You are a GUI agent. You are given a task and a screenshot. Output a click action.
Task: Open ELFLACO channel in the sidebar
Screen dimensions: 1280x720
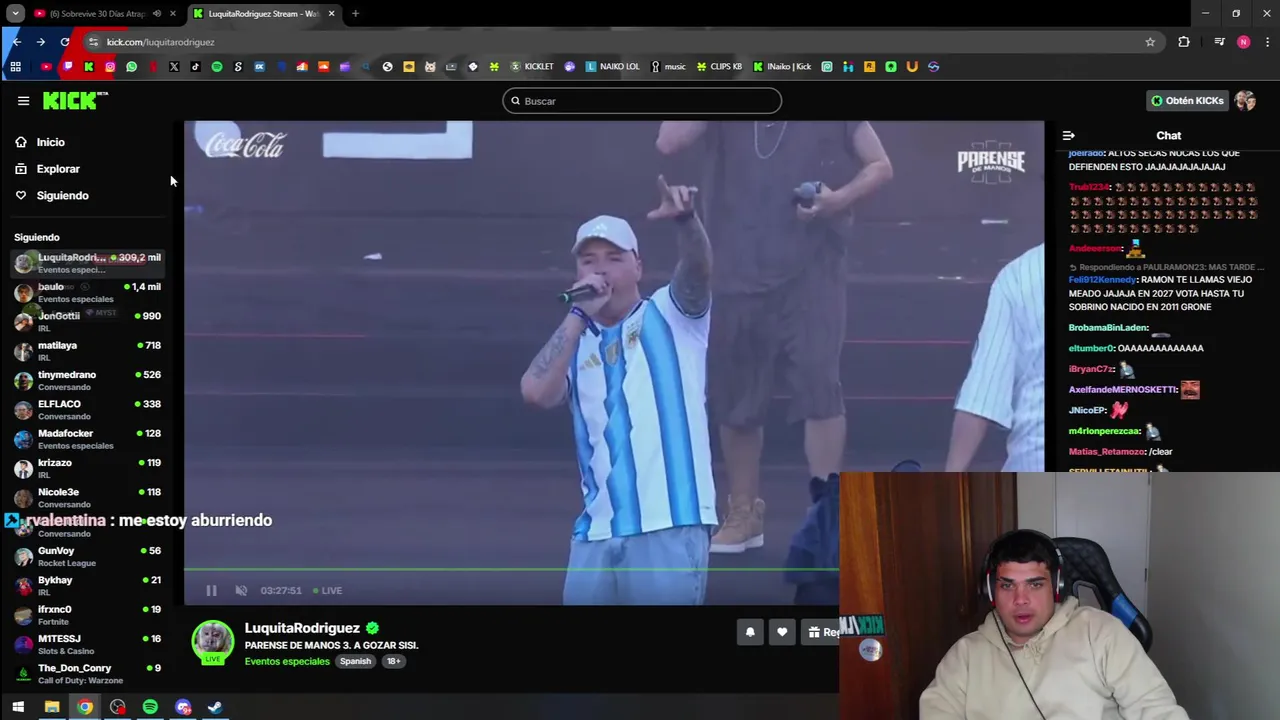click(x=88, y=409)
